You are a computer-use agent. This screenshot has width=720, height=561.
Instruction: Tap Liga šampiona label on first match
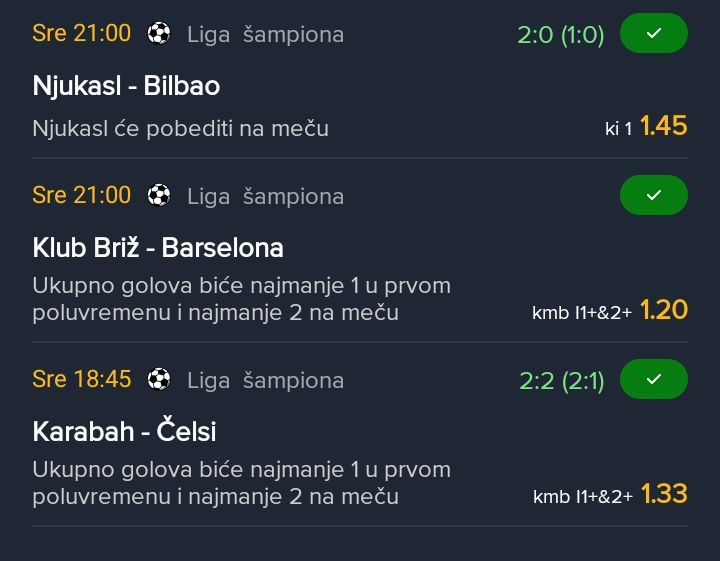[265, 35]
